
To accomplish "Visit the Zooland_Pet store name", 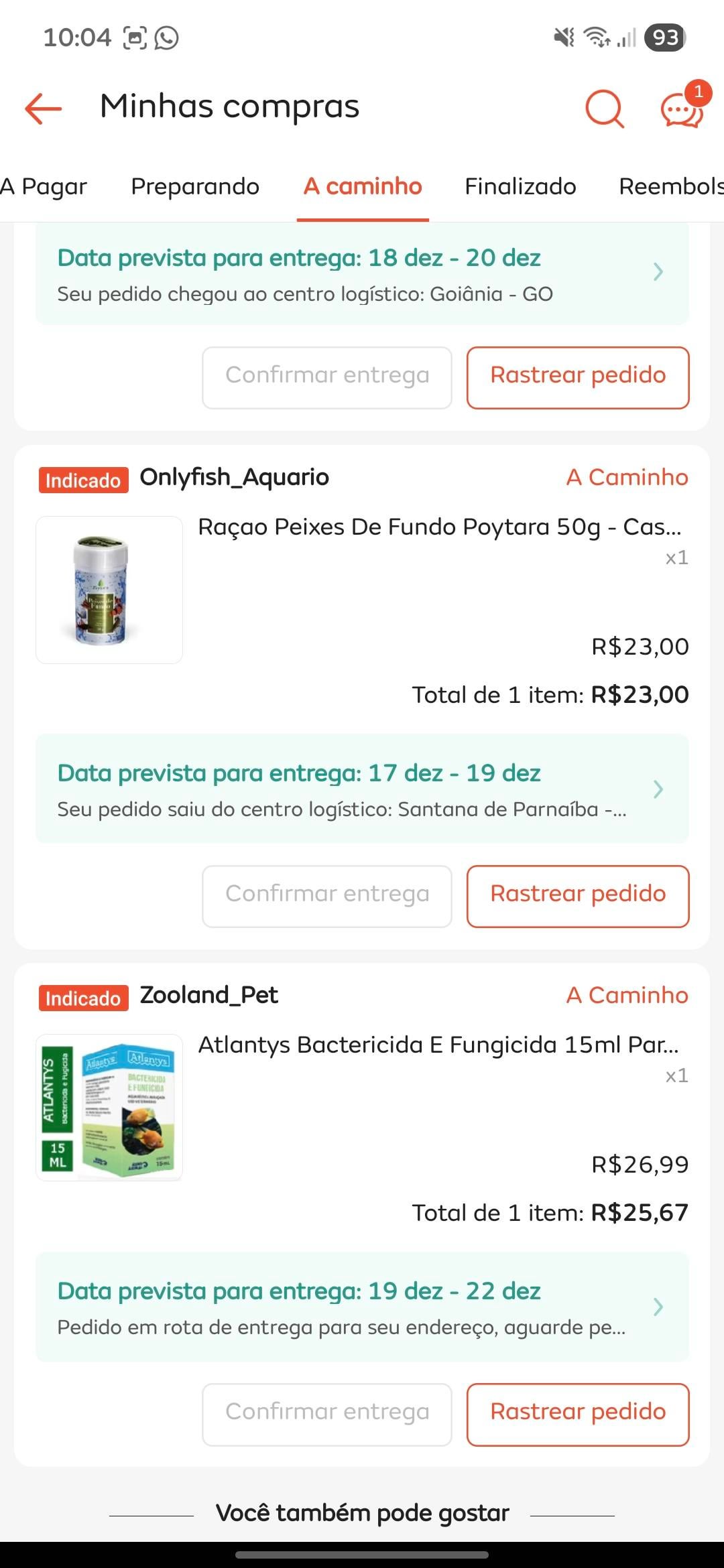I will [x=208, y=996].
